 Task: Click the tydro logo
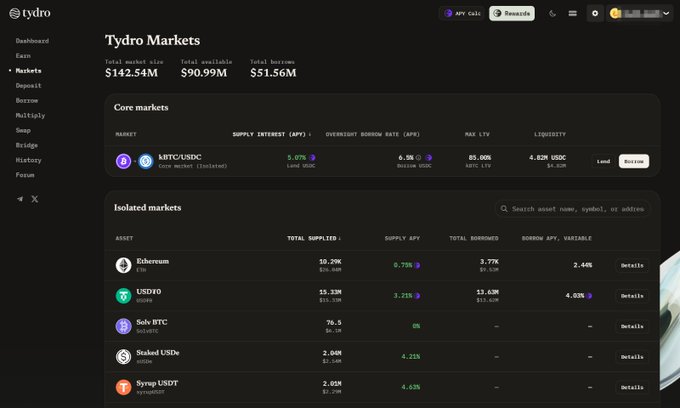click(x=30, y=13)
